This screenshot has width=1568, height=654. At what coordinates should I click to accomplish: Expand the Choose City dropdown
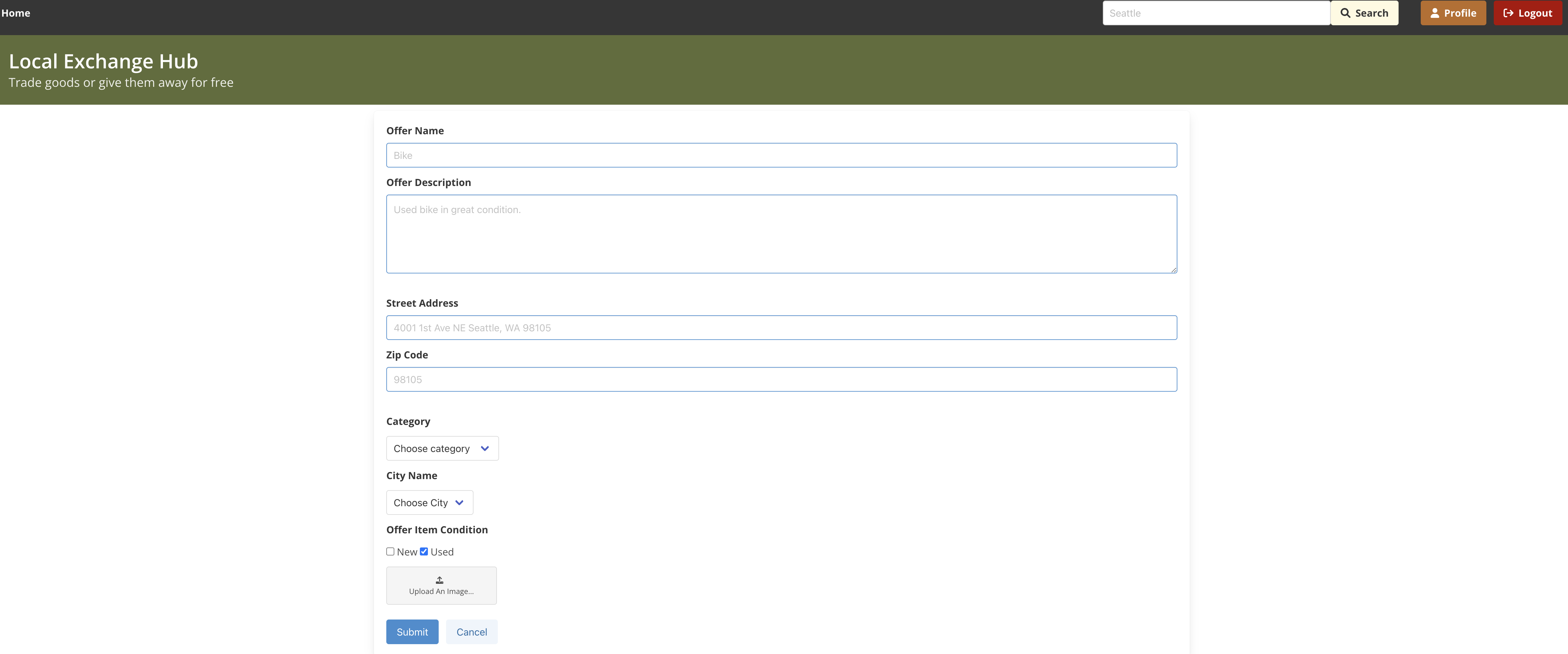tap(430, 502)
